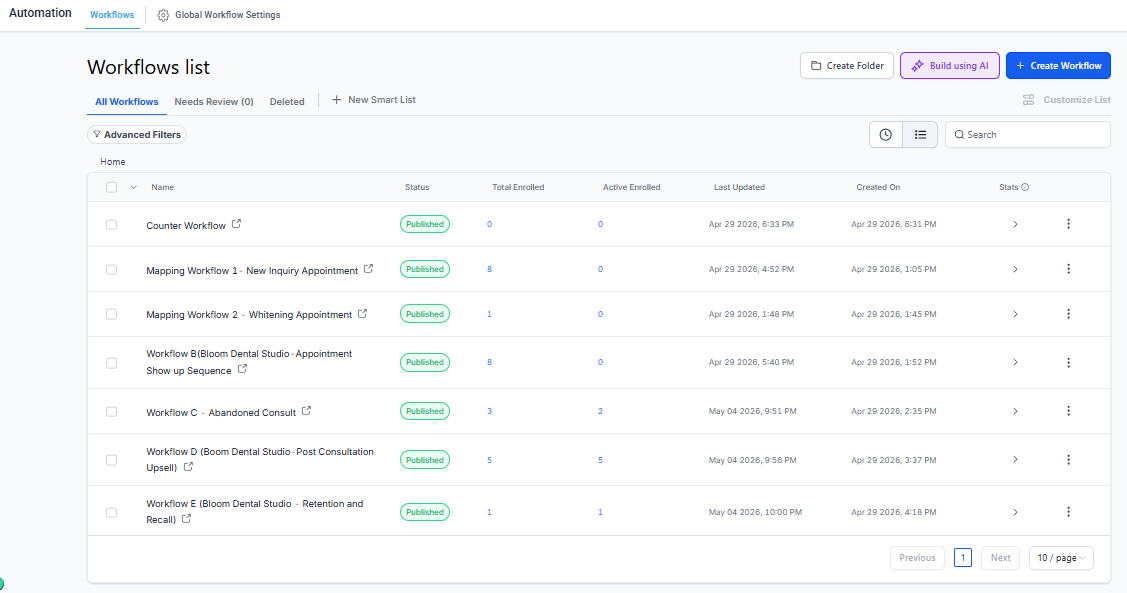Open external link icon for Mapping Workflow 1
The image size is (1127, 593).
pos(368,269)
